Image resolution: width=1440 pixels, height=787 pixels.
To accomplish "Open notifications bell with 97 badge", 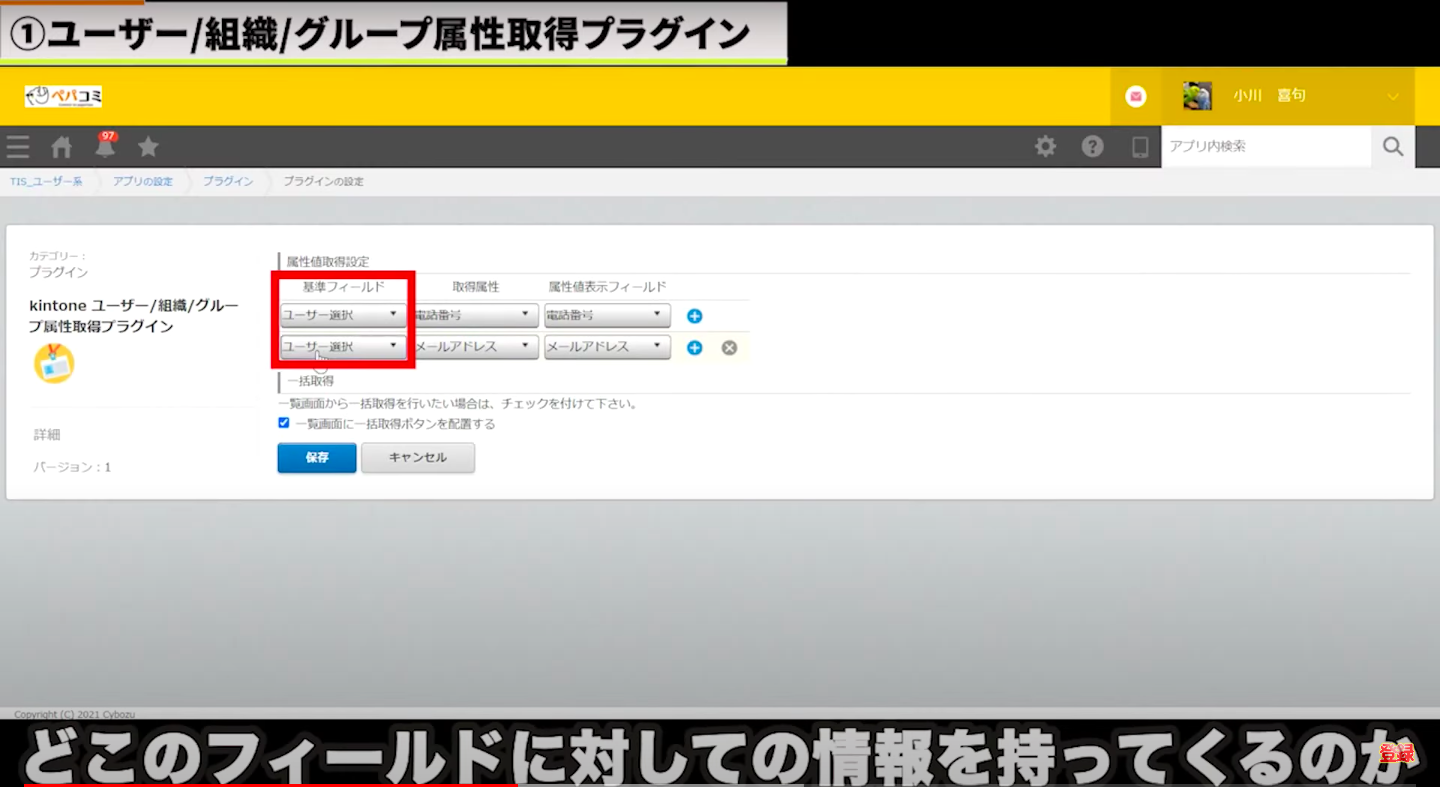I will pyautogui.click(x=105, y=146).
